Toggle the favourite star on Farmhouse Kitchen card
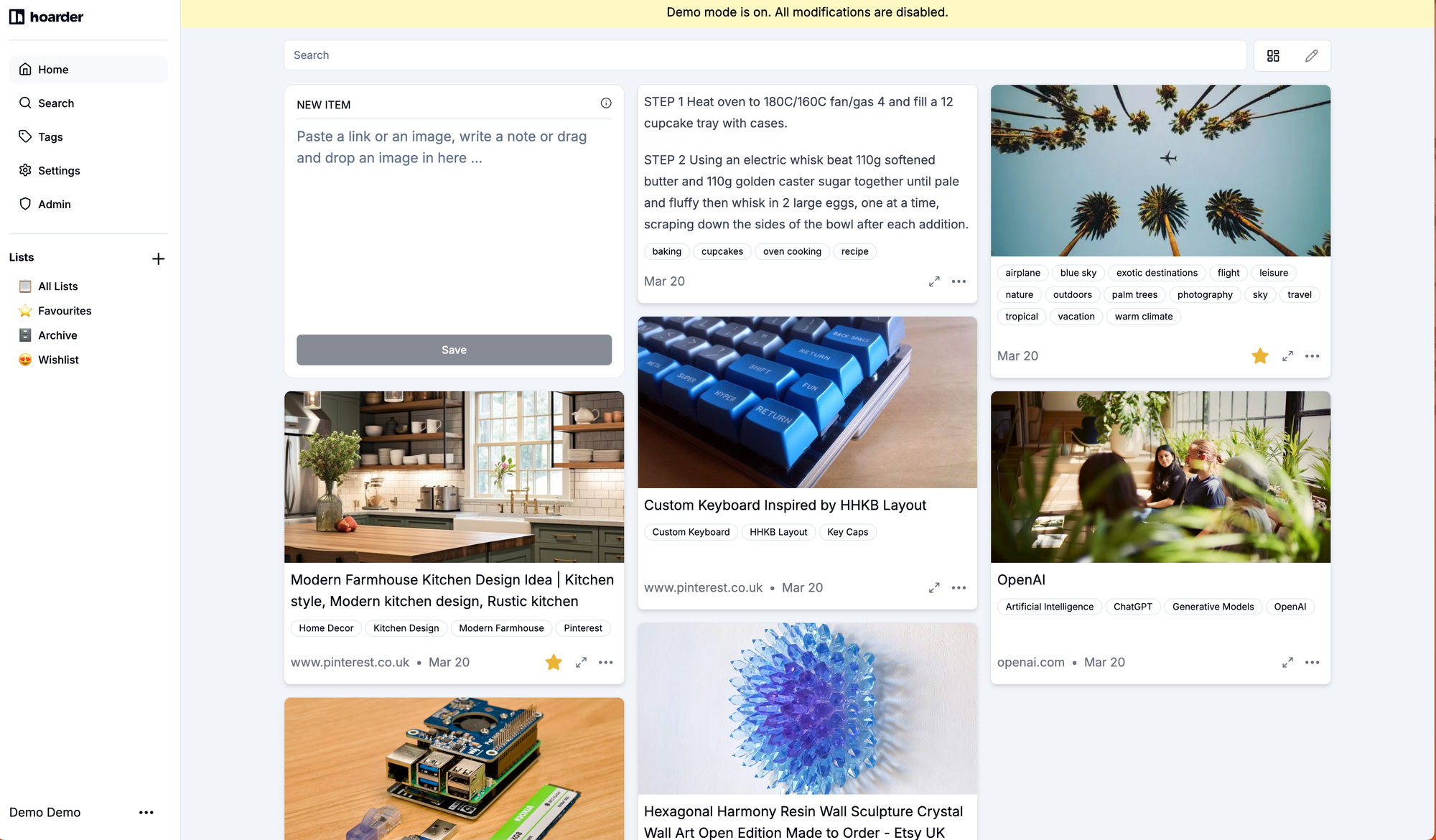Screen dimensions: 1436x840 click(x=554, y=663)
